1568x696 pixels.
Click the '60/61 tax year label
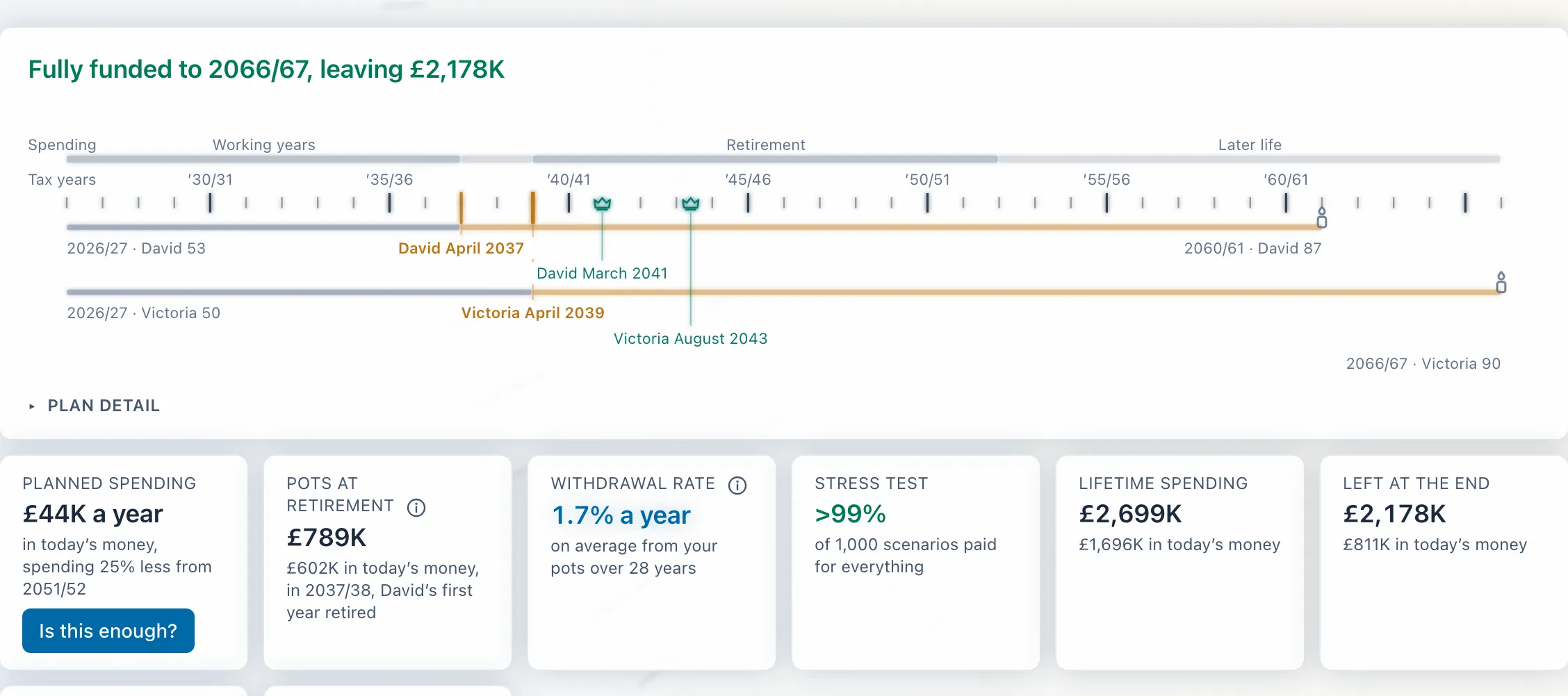(x=1286, y=179)
